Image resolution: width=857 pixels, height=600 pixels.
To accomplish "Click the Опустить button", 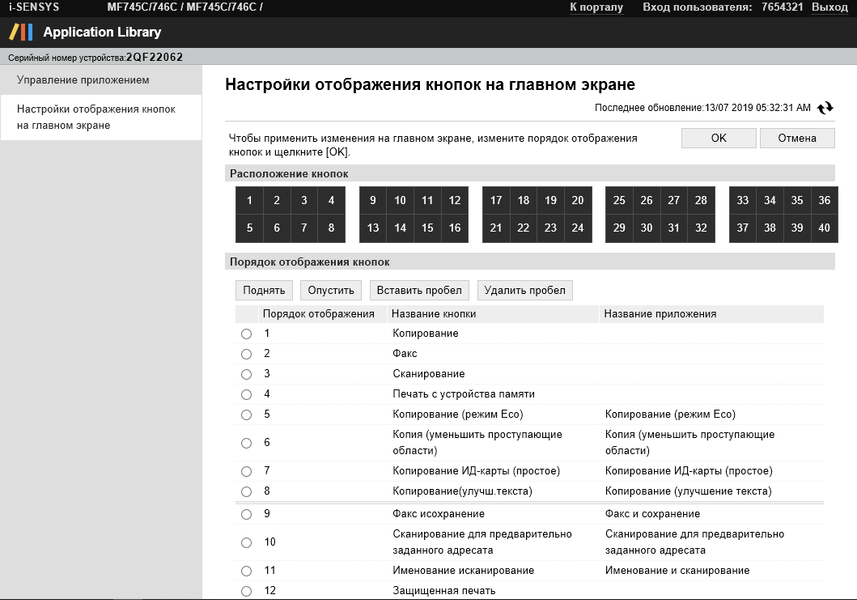I will point(331,290).
